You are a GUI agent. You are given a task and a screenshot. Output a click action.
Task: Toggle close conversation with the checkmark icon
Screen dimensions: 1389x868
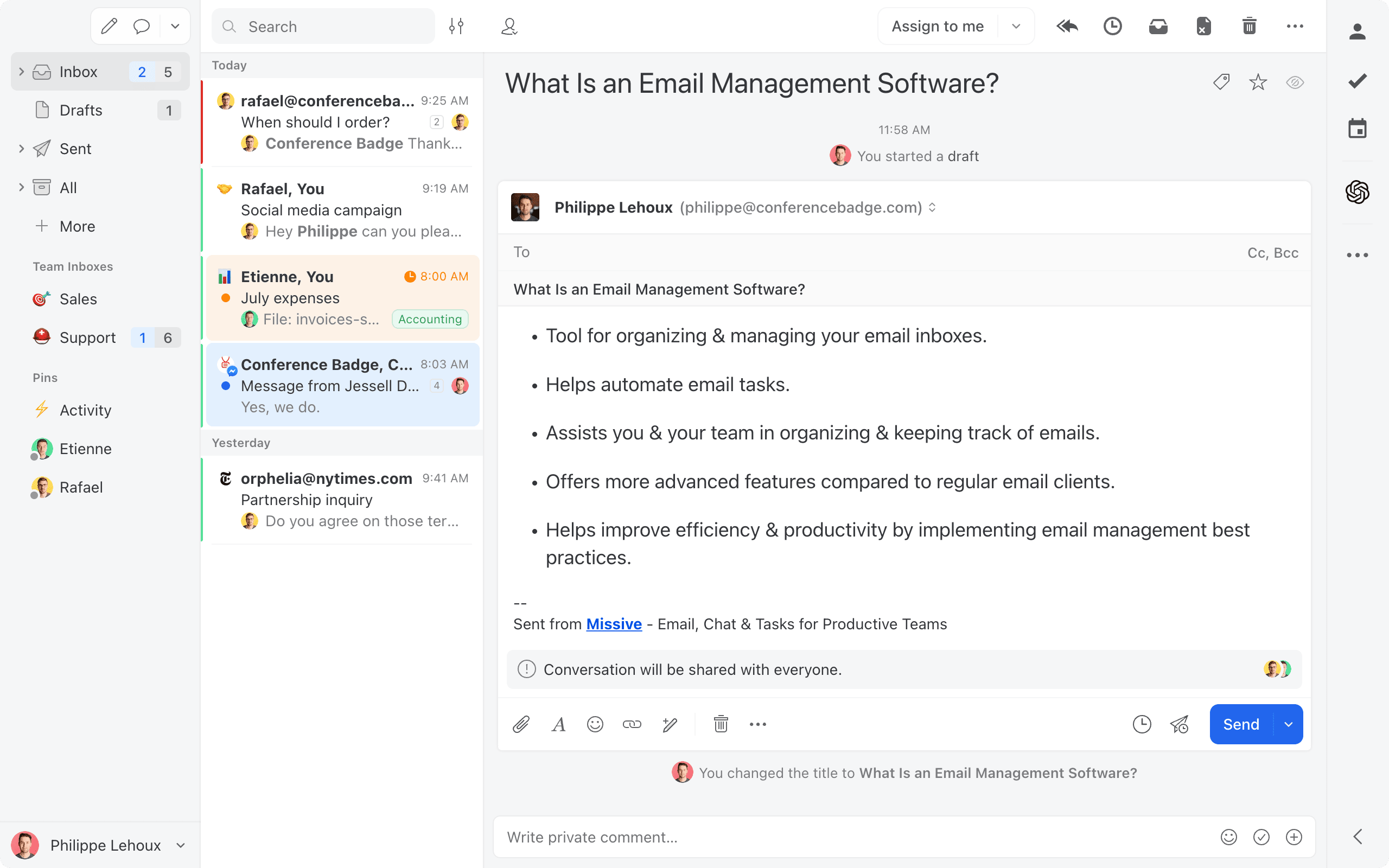(x=1357, y=80)
